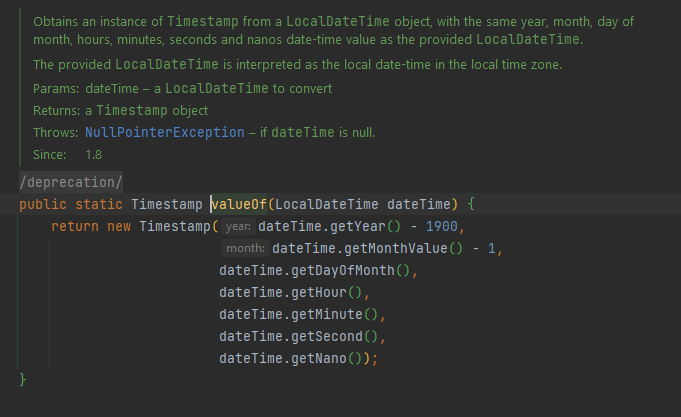Click dateTime.getDayOfMonth() call

click(x=315, y=270)
